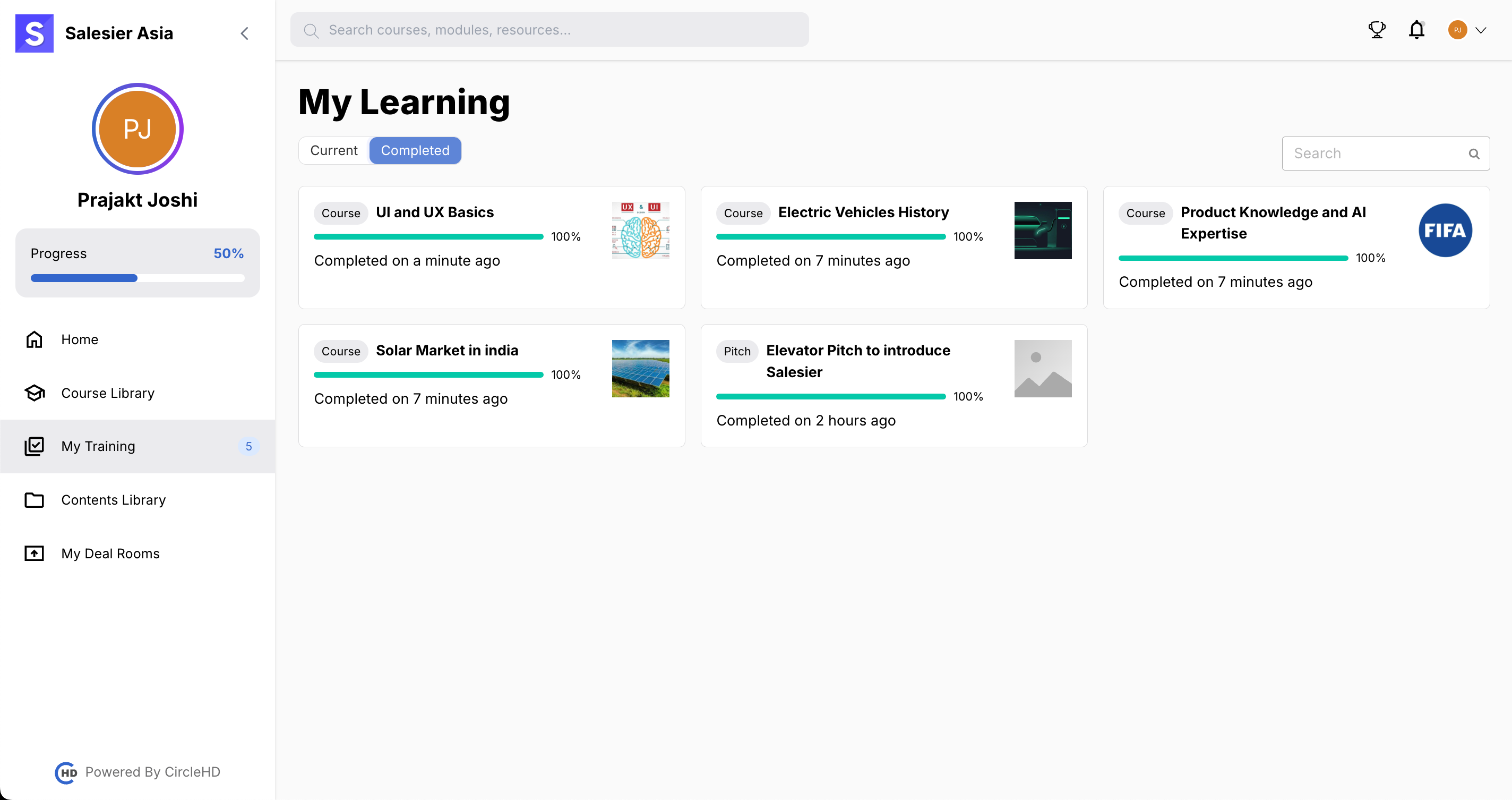
Task: Click Course tag on UI and UX Basics
Action: tap(340, 213)
